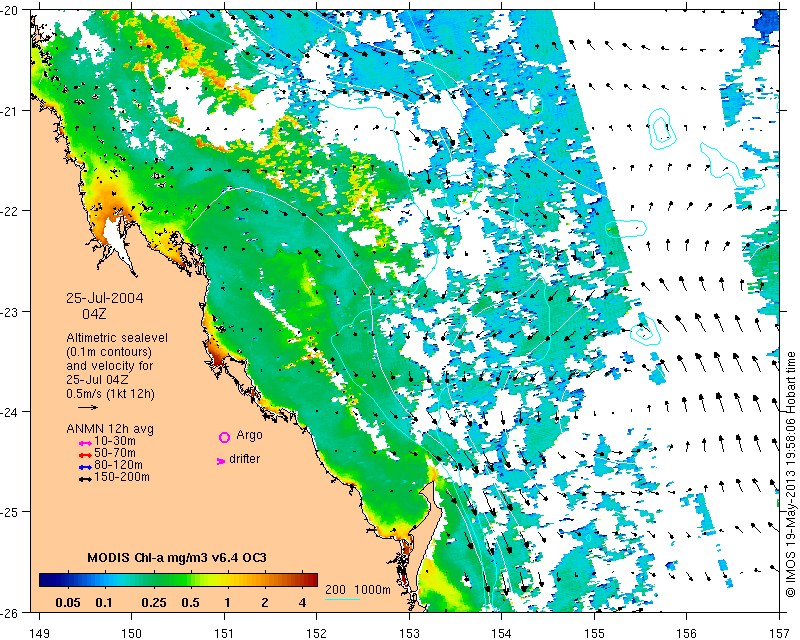The image size is (800, 640).
Task: Click the '200 1000m' isobath label
Action: point(358,589)
